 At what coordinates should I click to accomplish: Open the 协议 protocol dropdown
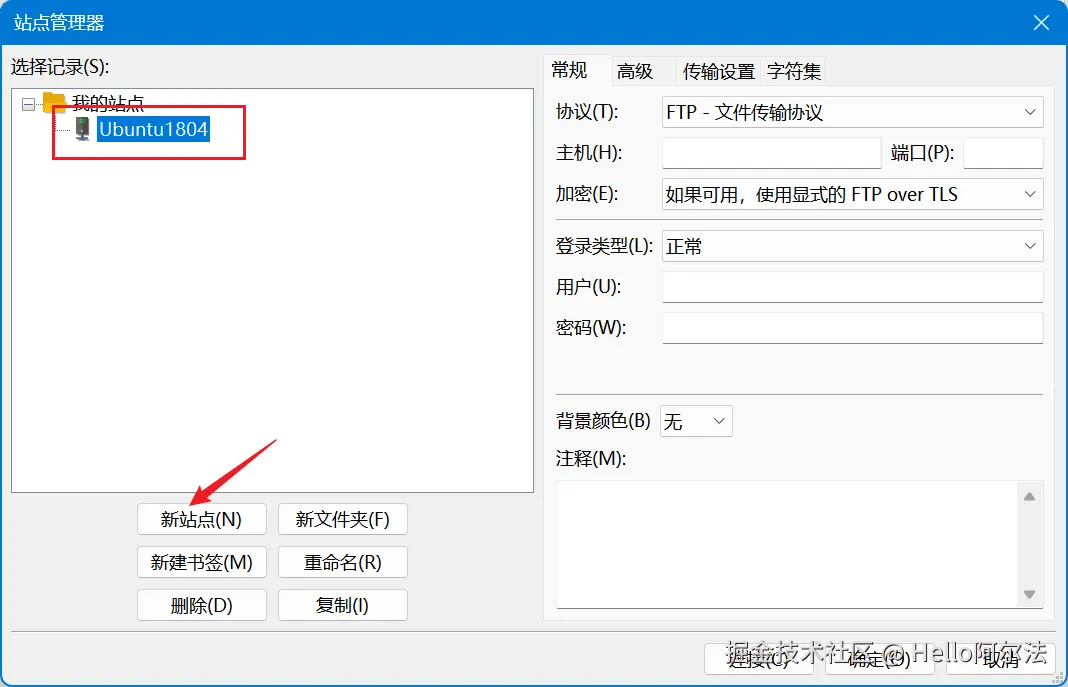pos(852,112)
